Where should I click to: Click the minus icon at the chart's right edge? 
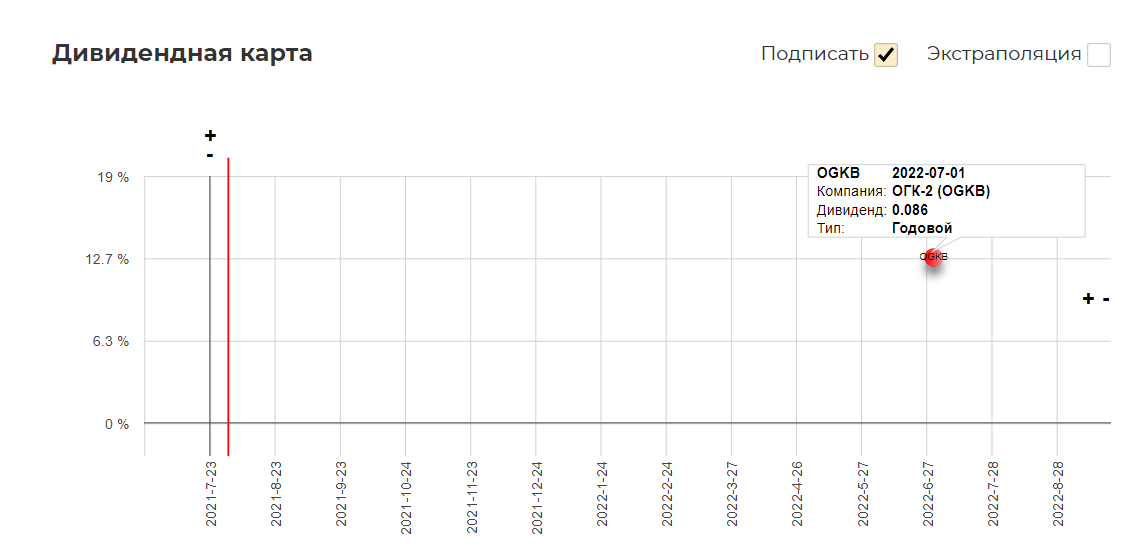(1106, 298)
